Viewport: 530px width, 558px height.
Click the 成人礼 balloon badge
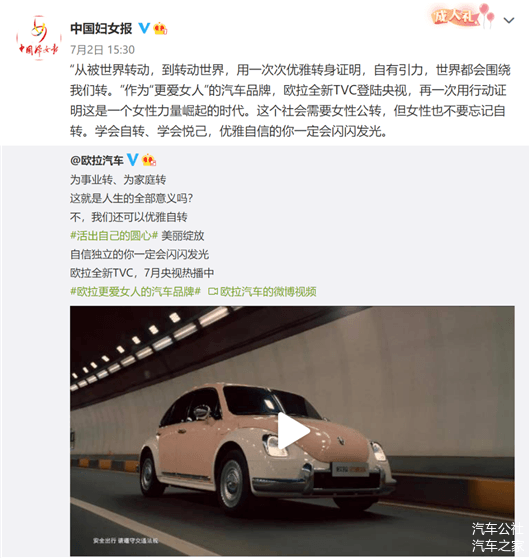click(462, 16)
